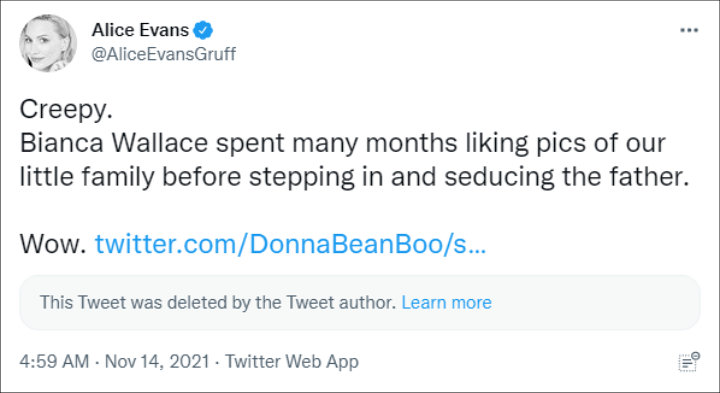Screen dimensions: 720x393
Task: Select the deleted Tweet notice box
Action: pyautogui.click(x=360, y=303)
